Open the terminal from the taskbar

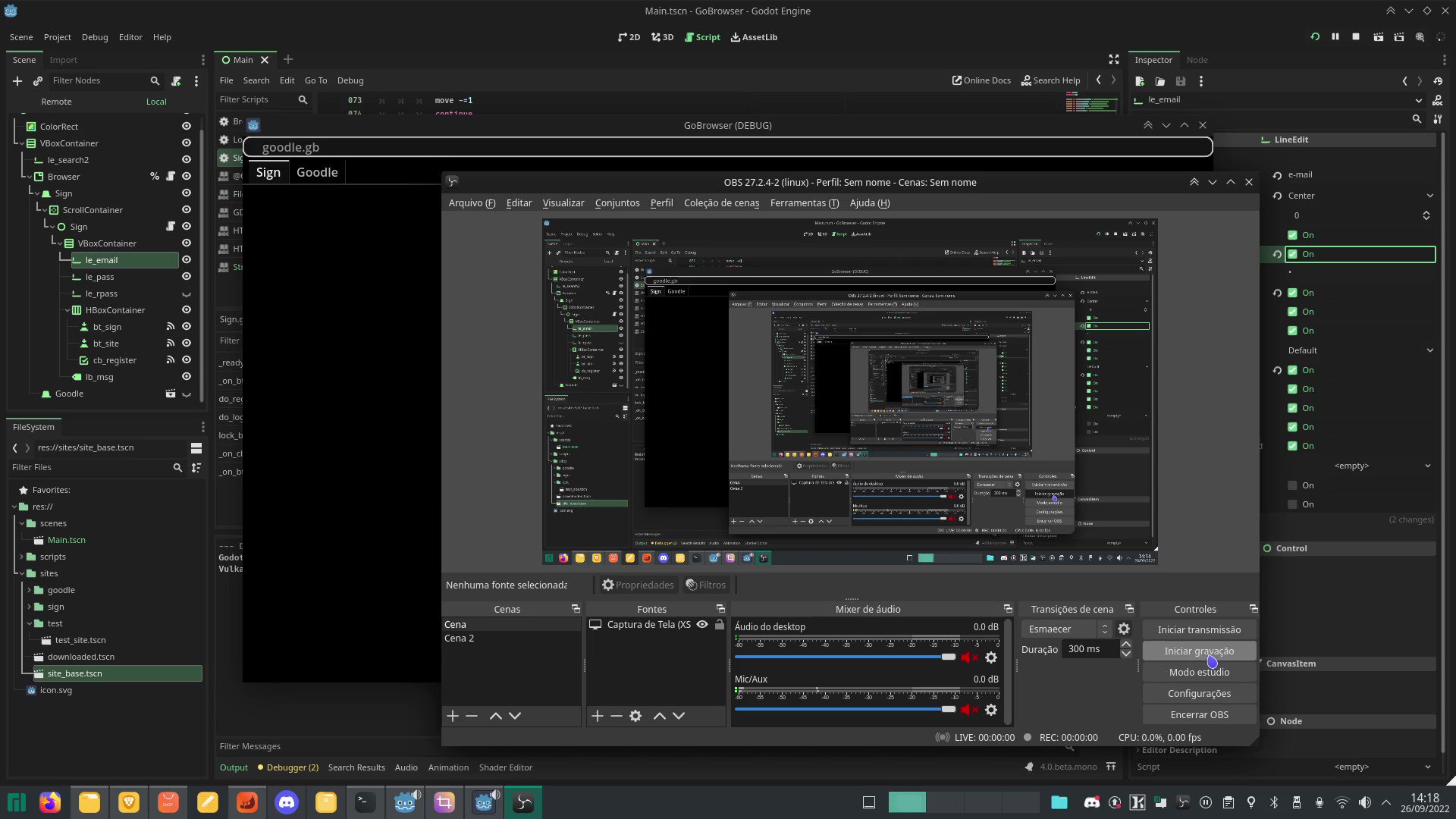pos(366,802)
